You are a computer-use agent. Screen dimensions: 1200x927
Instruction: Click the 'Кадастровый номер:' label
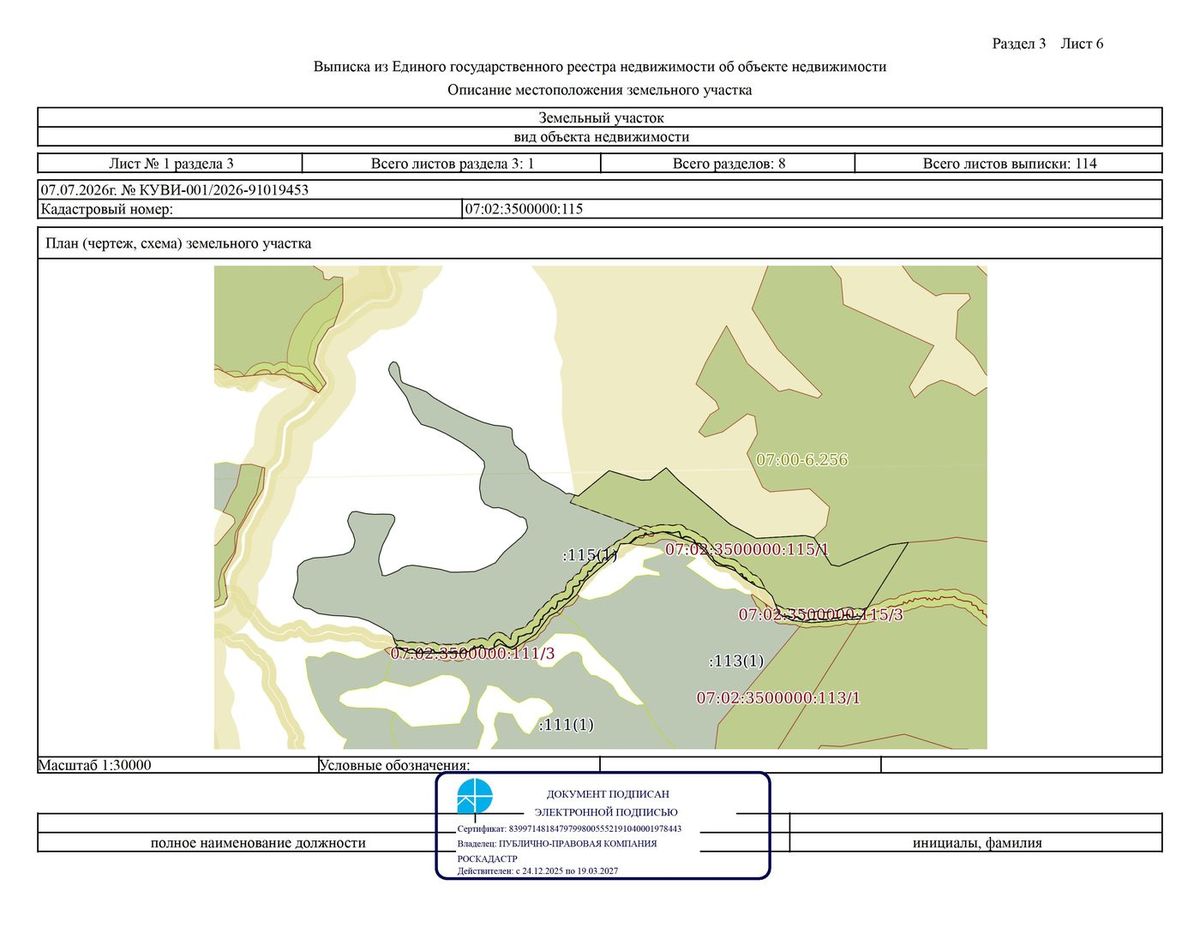pos(107,209)
